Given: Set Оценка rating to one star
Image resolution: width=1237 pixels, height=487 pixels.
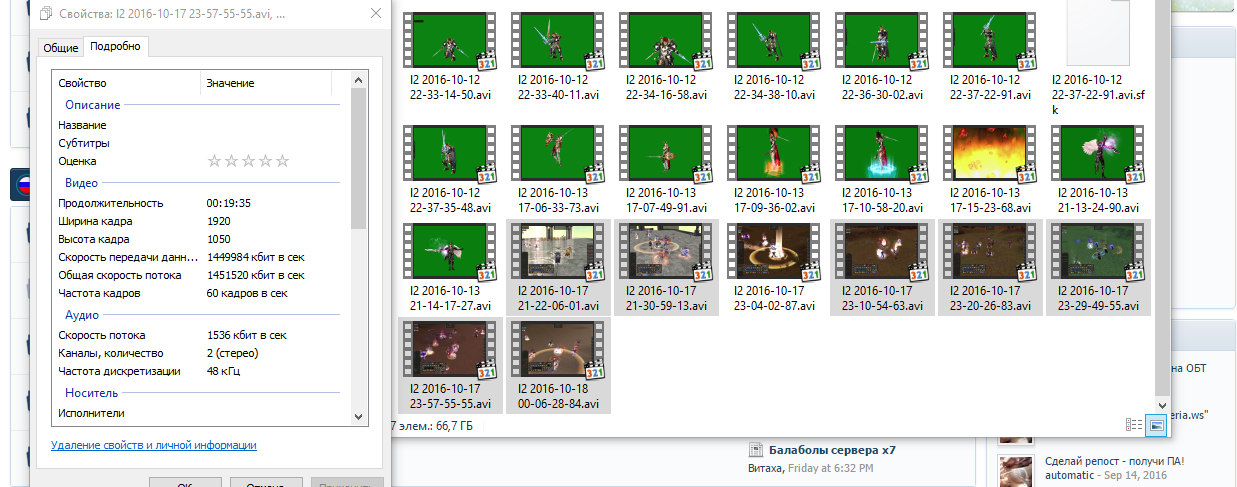Looking at the screenshot, I should pyautogui.click(x=213, y=161).
